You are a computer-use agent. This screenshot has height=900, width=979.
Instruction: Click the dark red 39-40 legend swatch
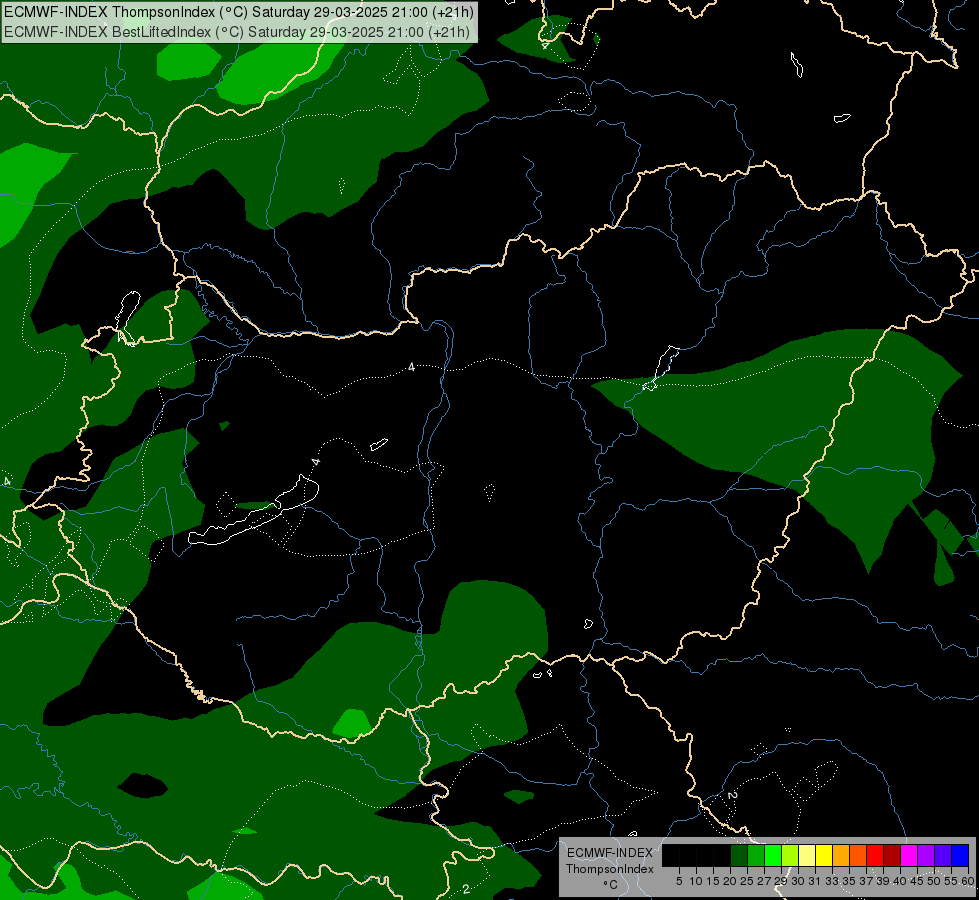[x=892, y=855]
